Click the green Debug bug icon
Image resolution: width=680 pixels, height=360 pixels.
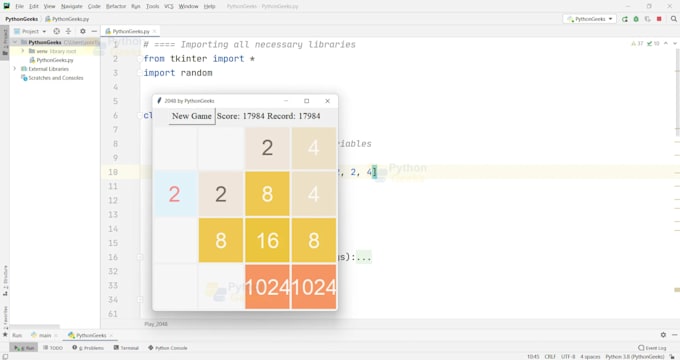pyautogui.click(x=636, y=19)
